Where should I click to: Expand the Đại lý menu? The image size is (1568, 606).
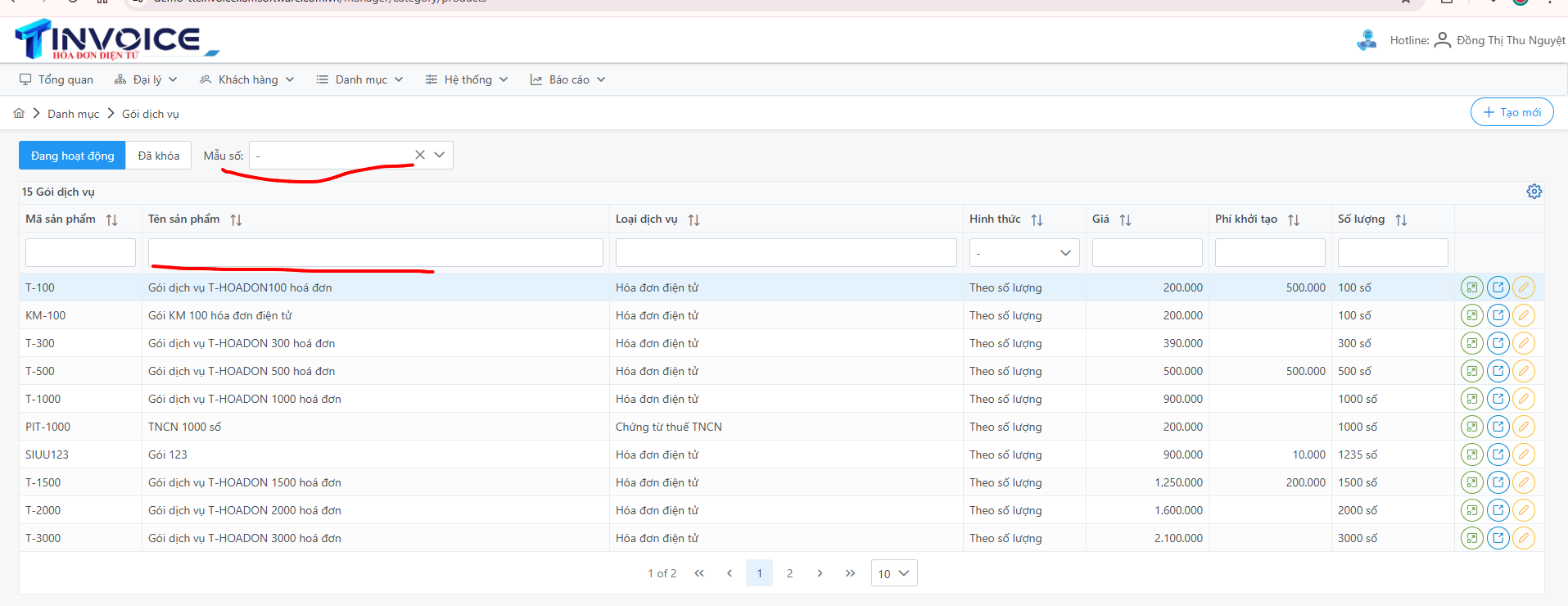tap(146, 79)
